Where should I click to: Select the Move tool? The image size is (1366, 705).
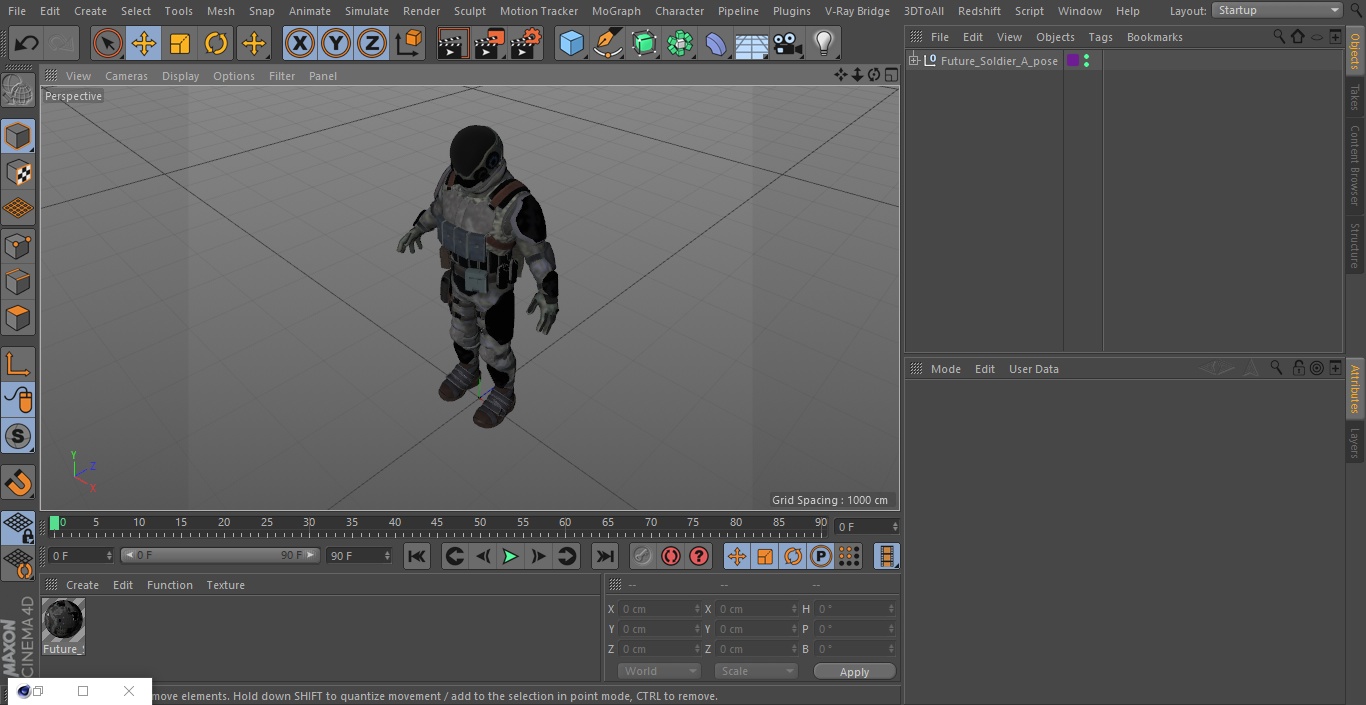point(144,43)
